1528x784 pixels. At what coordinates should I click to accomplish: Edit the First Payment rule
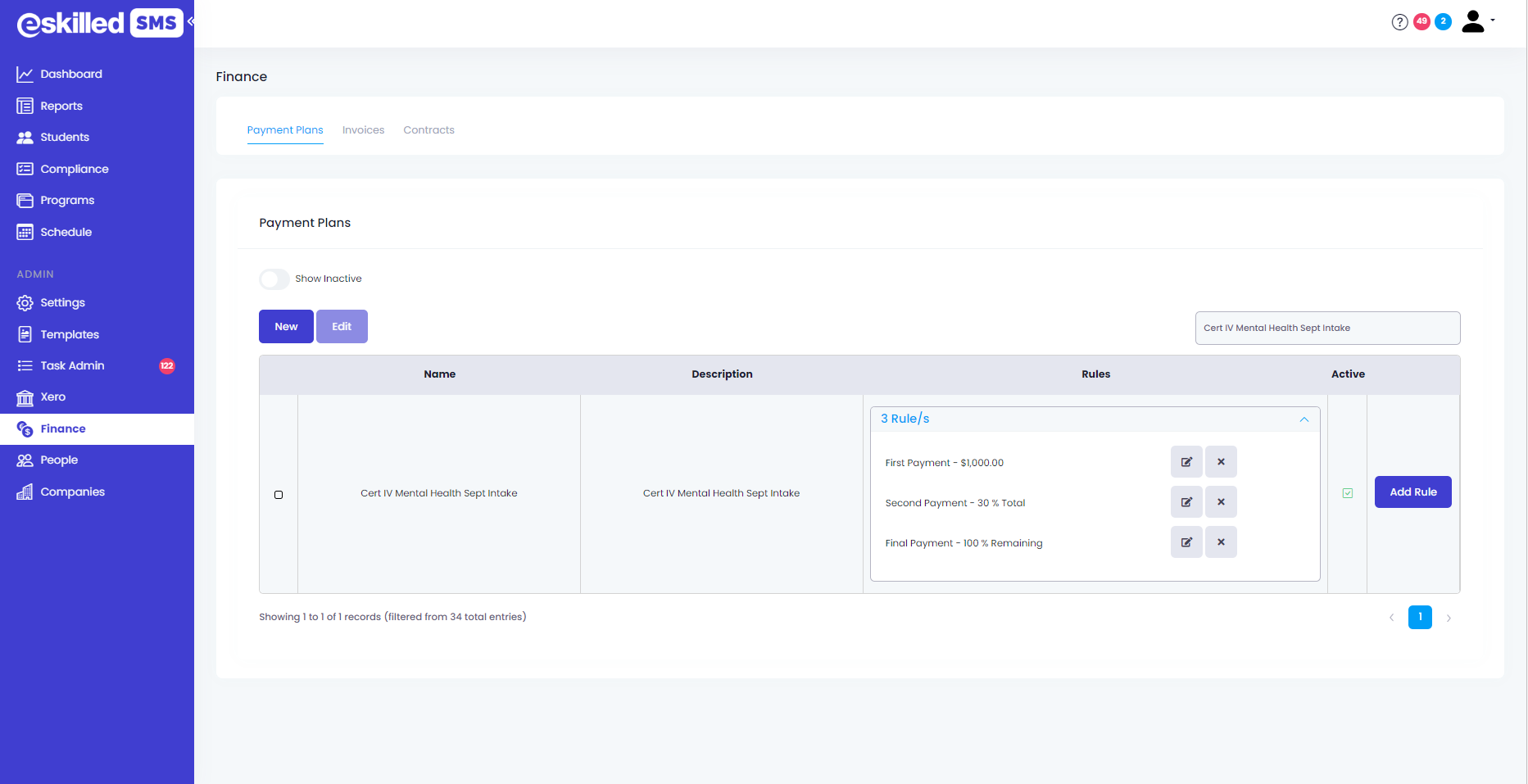pyautogui.click(x=1186, y=462)
